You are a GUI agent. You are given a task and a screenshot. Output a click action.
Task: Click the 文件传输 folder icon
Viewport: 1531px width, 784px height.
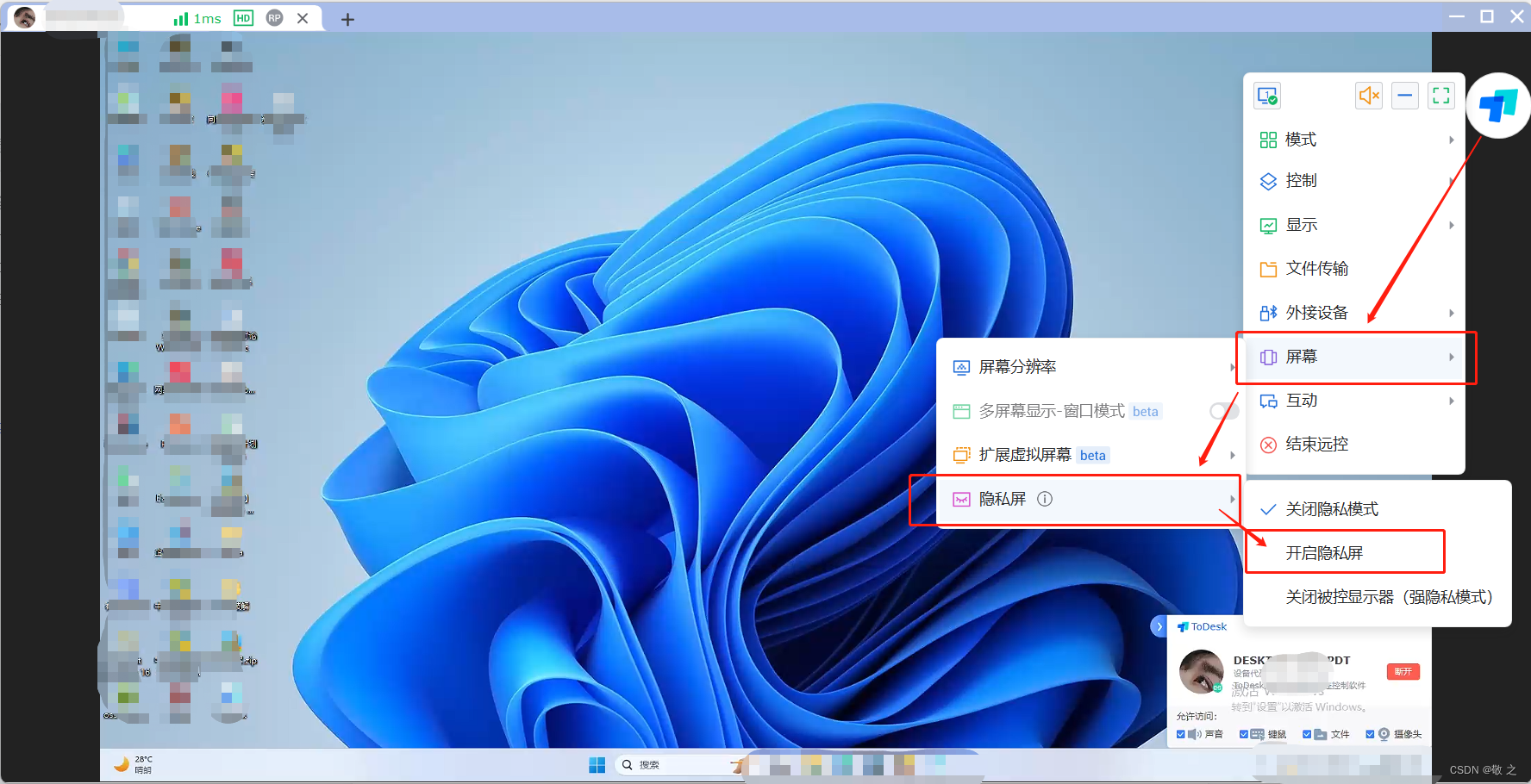pyautogui.click(x=1268, y=270)
